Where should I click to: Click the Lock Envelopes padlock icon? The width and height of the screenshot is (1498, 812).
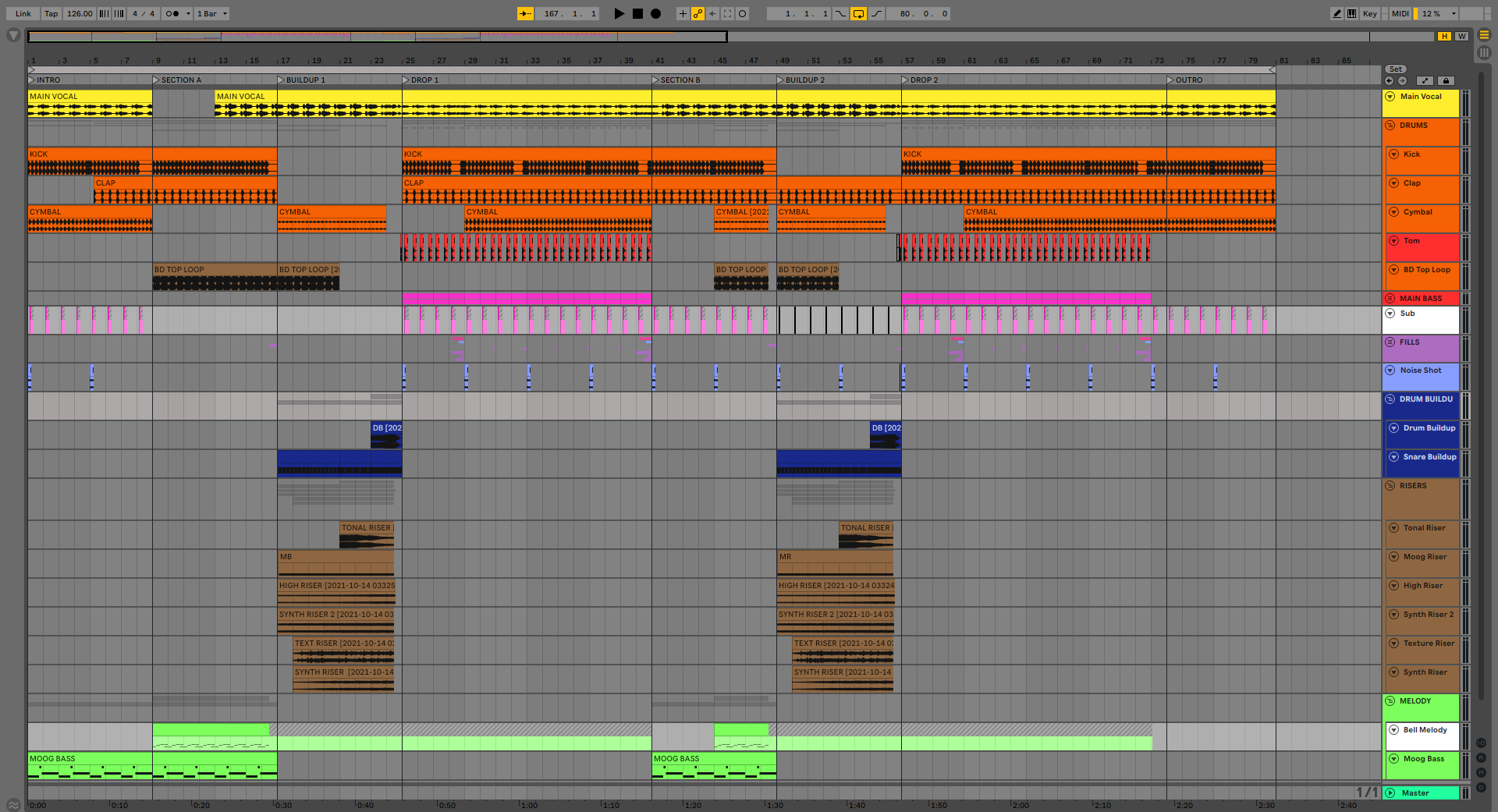(x=1445, y=80)
